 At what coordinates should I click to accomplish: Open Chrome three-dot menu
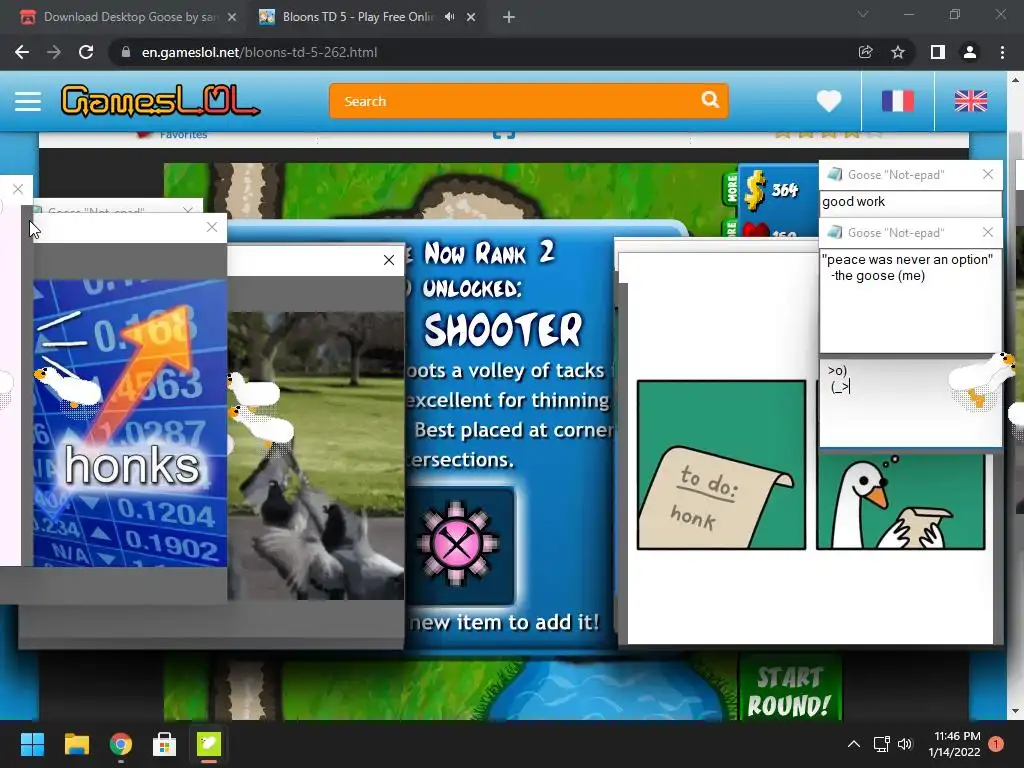pos(1002,52)
